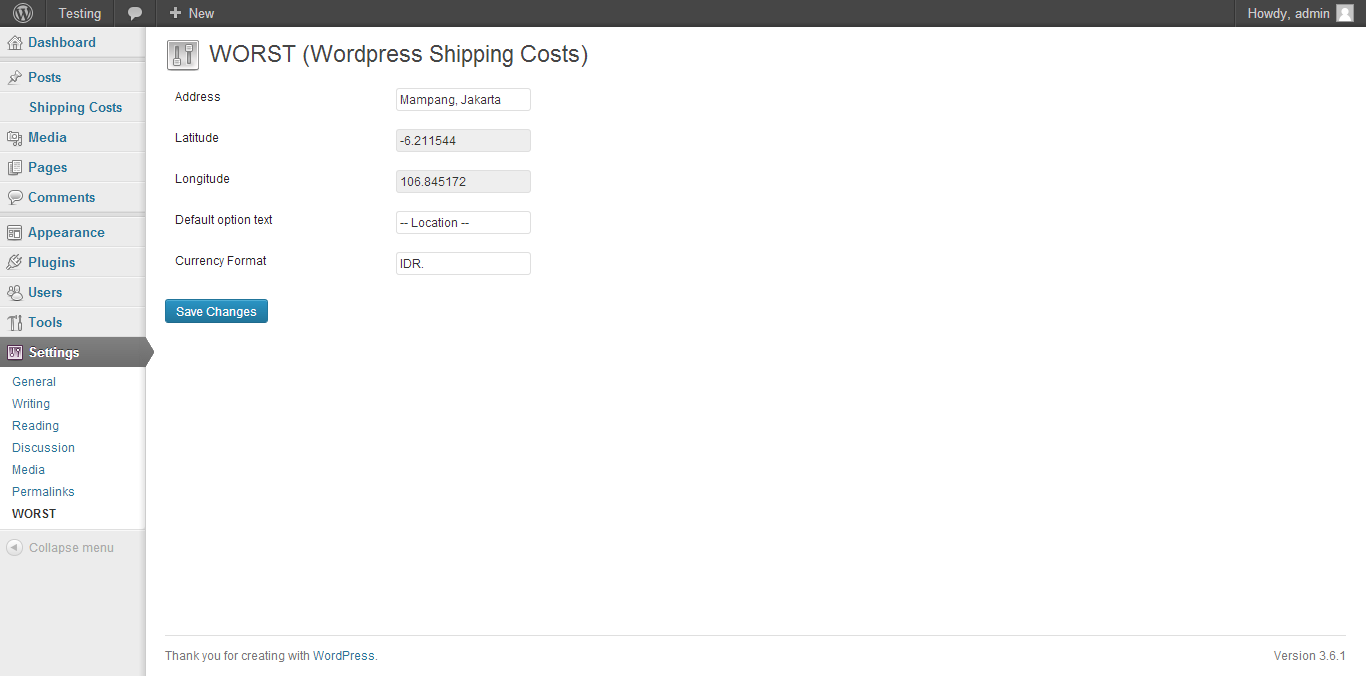Click the settings page heading icon
This screenshot has height=676, width=1366.
(183, 55)
